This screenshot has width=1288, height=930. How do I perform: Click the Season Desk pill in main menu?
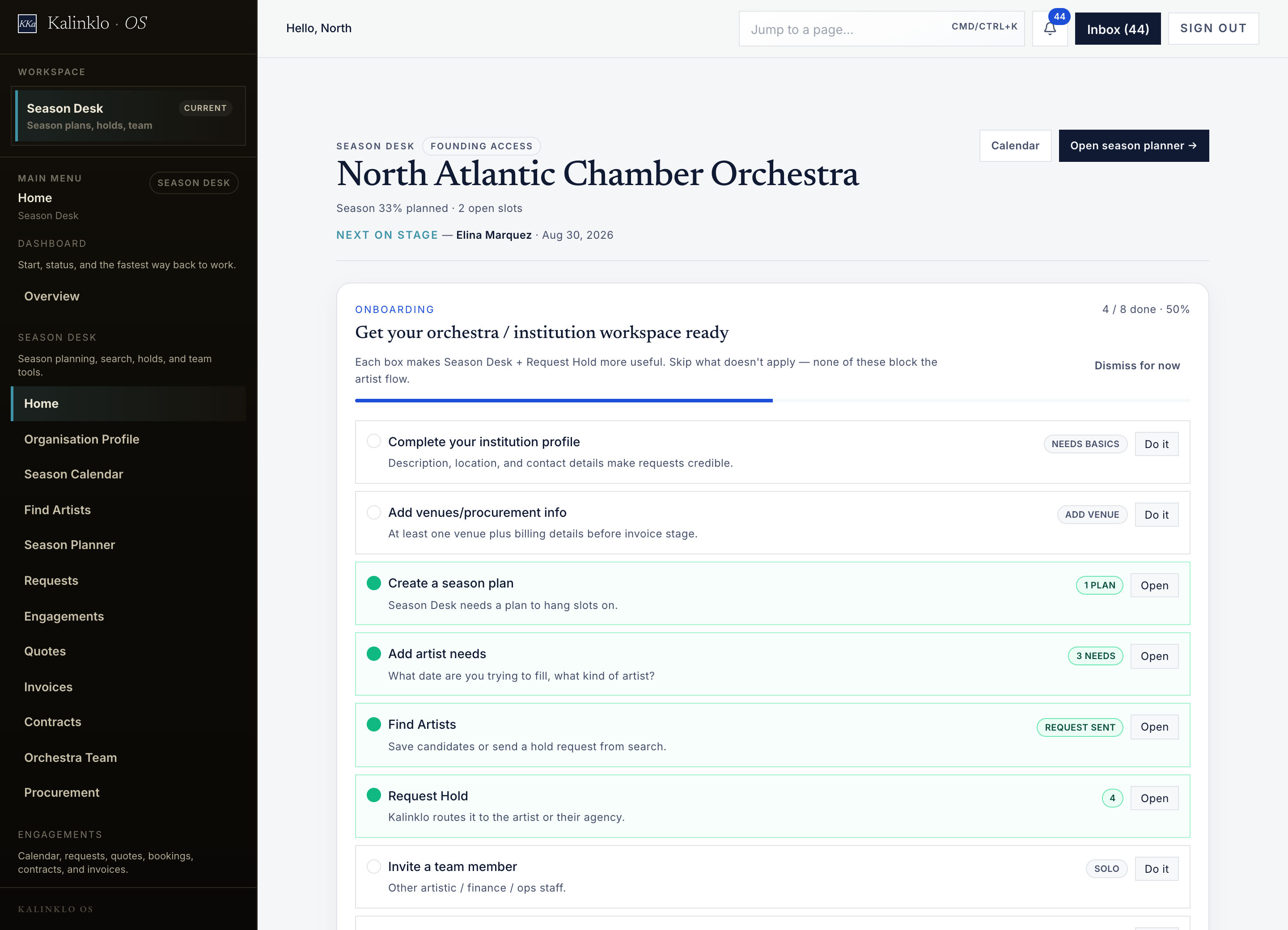point(194,183)
